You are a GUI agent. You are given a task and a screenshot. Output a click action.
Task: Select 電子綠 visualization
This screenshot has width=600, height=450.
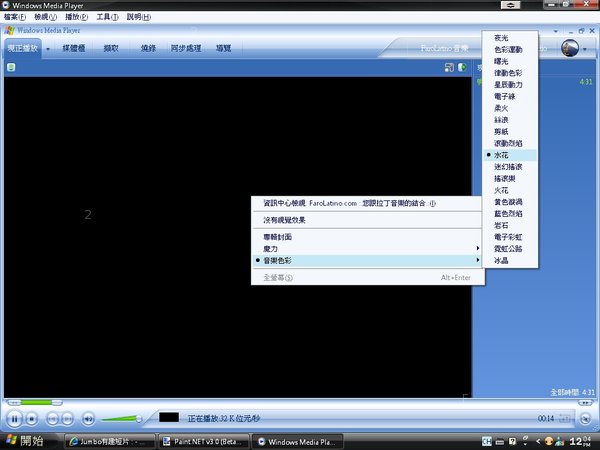510,96
